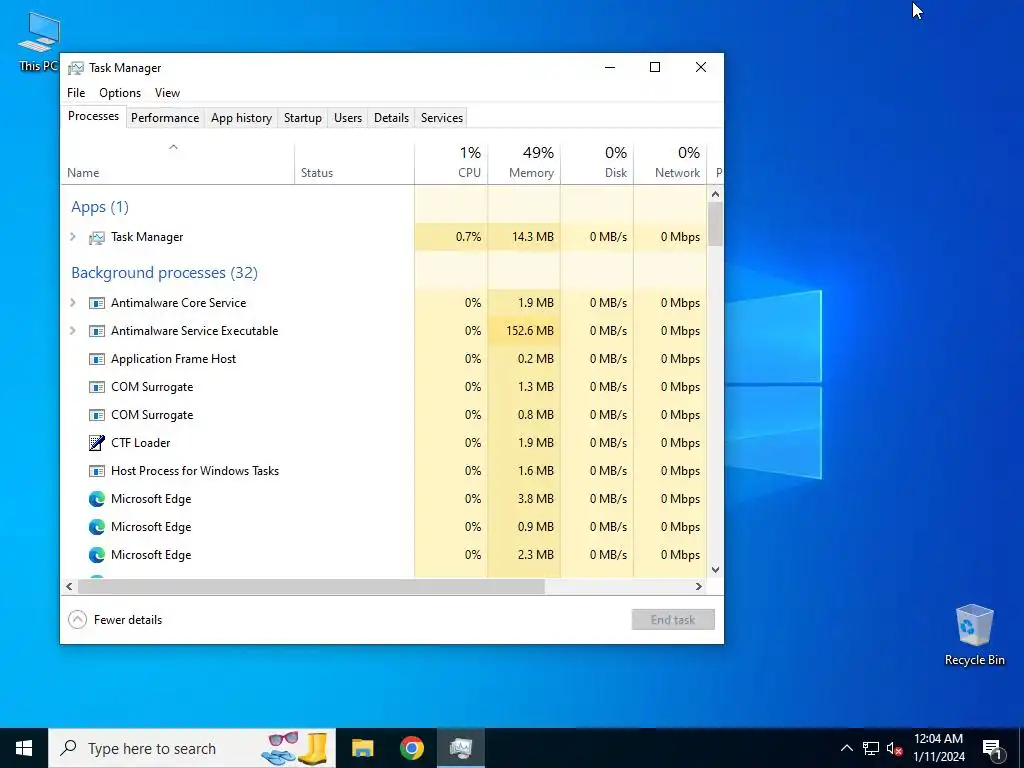Screen dimensions: 1024x768
Task: Show hidden system tray icons
Action: pyautogui.click(x=846, y=748)
